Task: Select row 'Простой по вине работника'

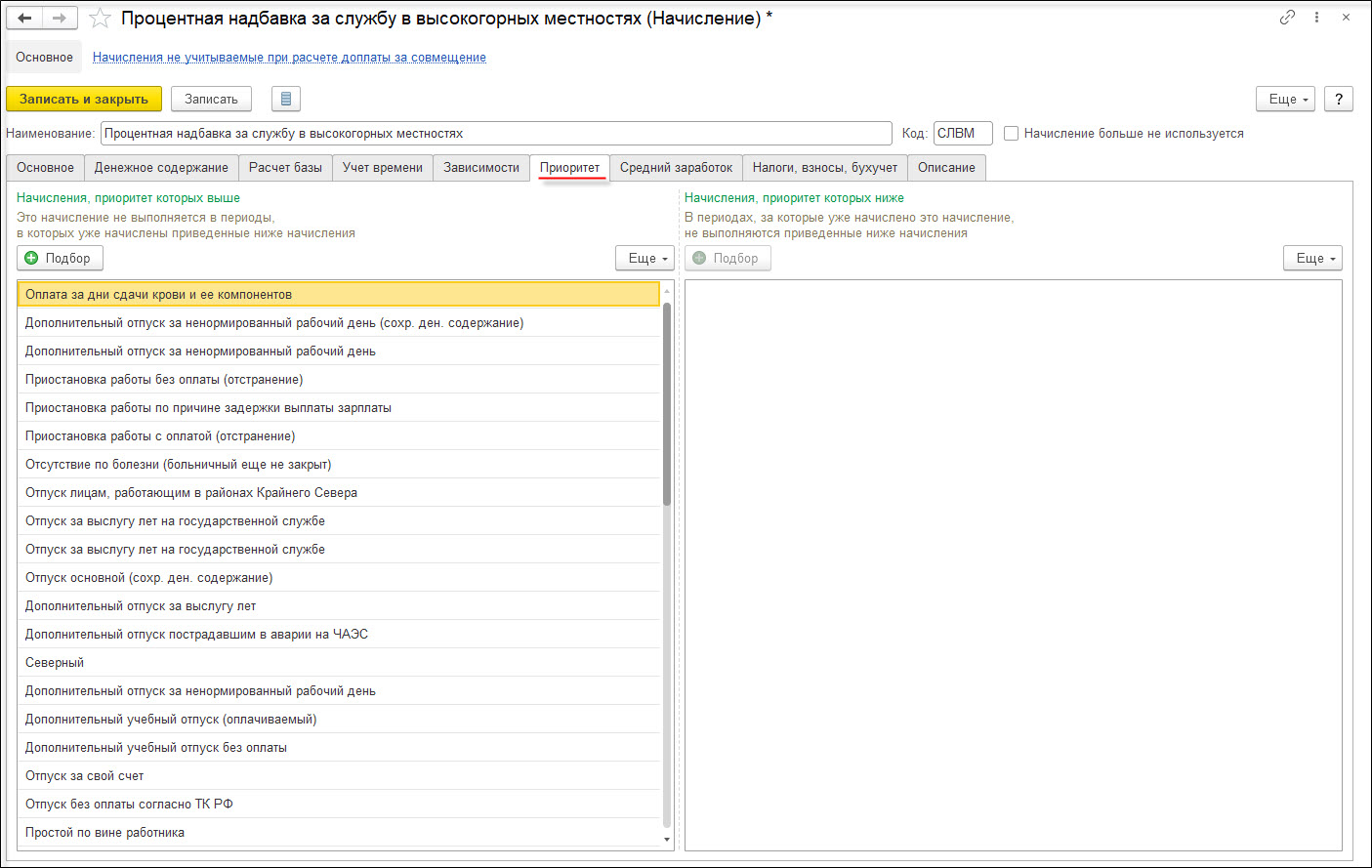Action: tap(338, 833)
